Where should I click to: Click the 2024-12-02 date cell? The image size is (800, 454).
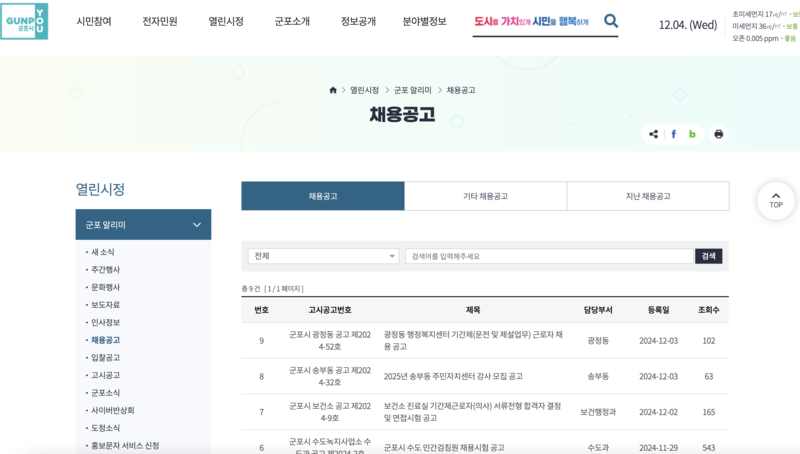(x=658, y=412)
